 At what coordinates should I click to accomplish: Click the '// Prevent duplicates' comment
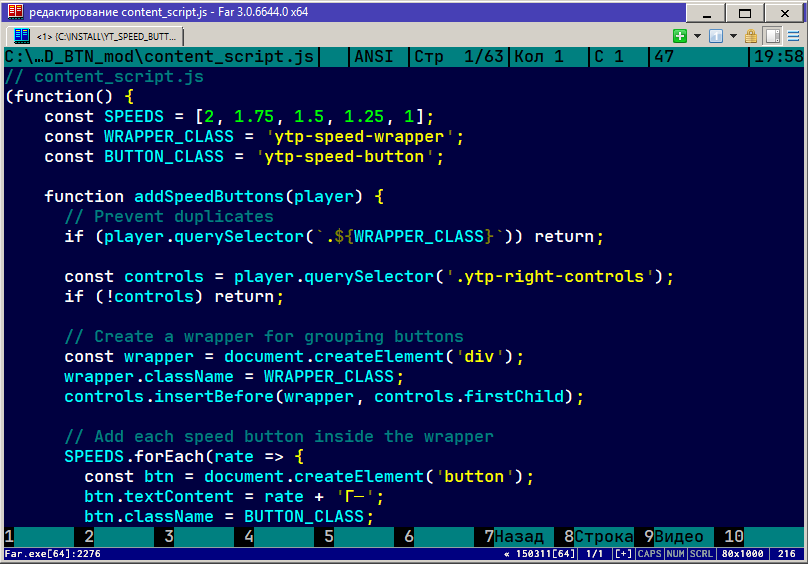(x=169, y=217)
